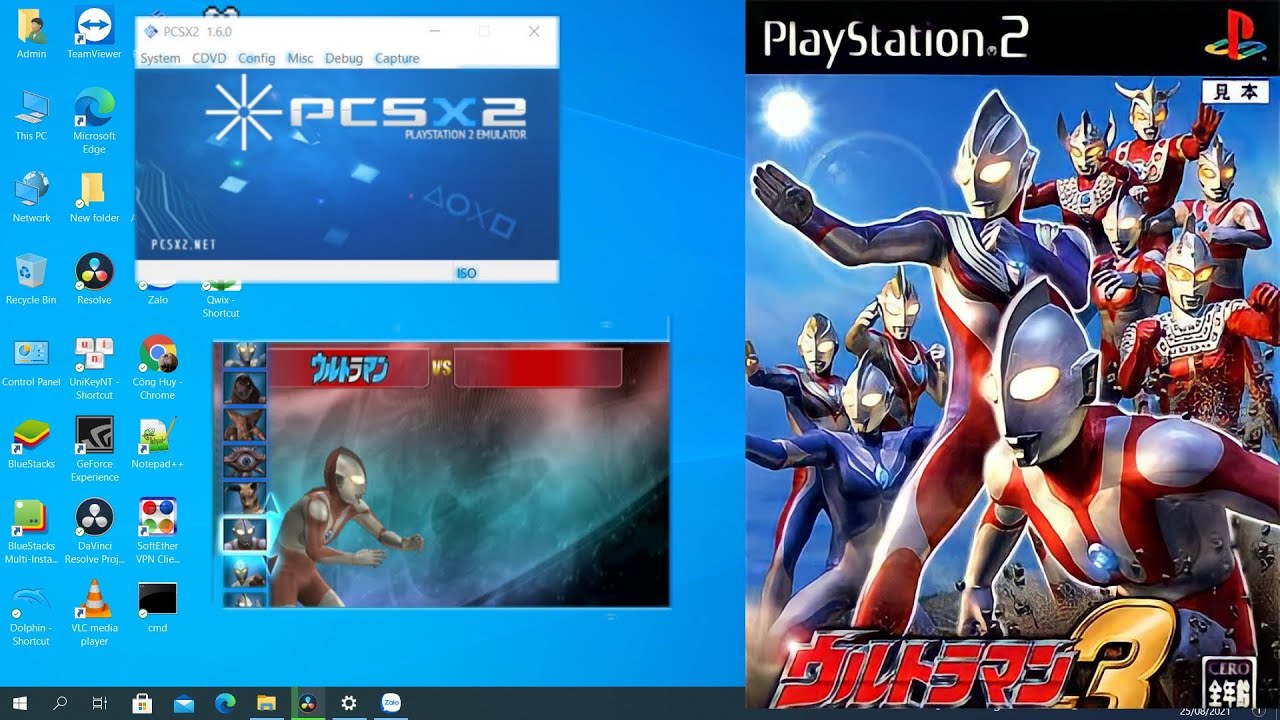This screenshot has width=1280, height=720.
Task: Open the Config menu in PCSX2
Action: (x=256, y=58)
